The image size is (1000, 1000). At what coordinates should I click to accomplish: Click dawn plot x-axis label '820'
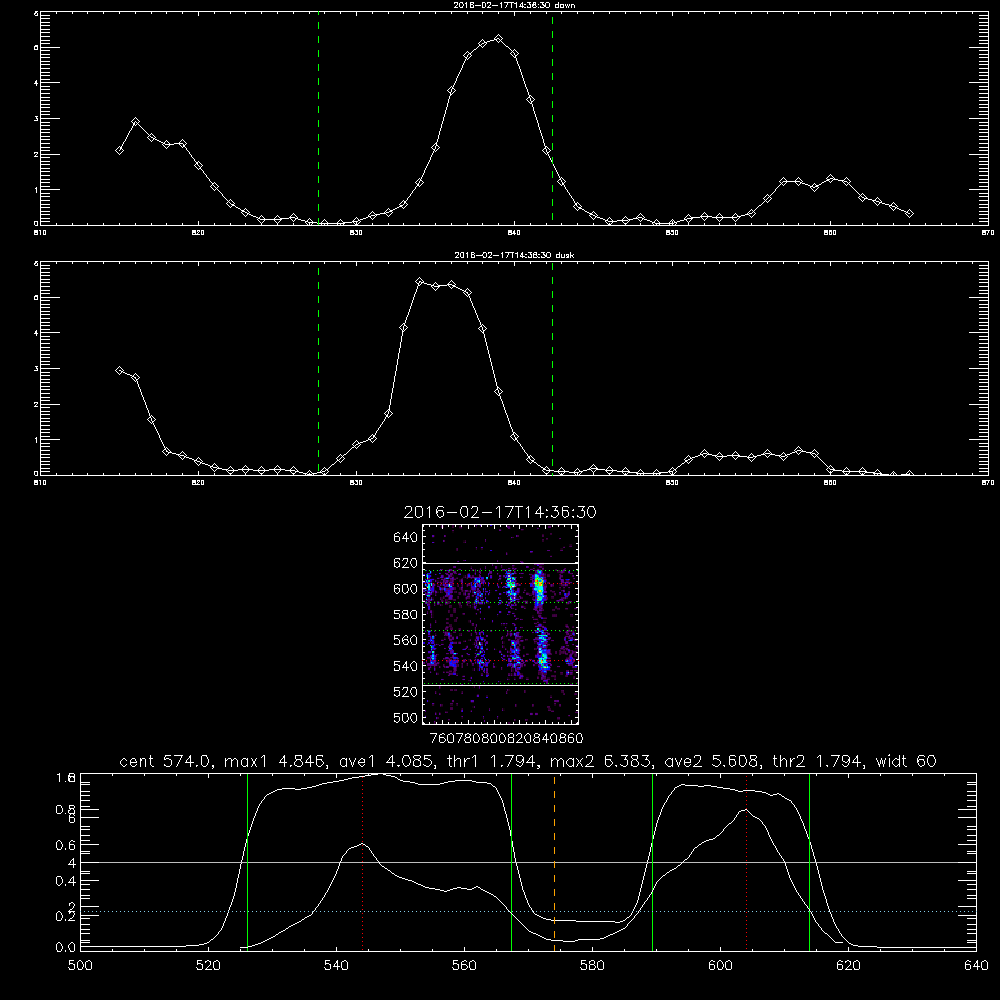tap(198, 233)
